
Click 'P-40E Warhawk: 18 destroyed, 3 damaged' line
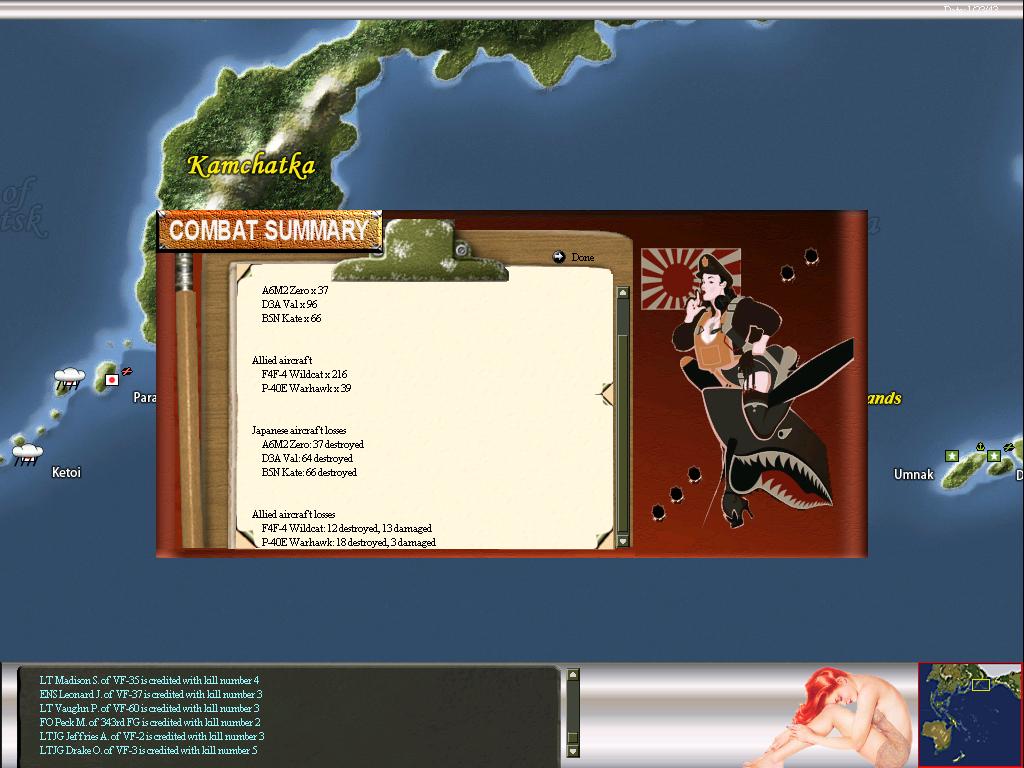pos(349,543)
